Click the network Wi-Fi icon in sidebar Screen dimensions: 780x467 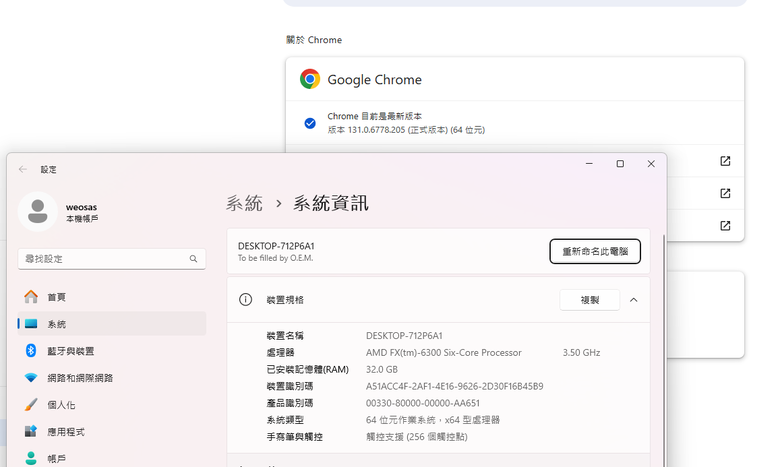coord(31,377)
